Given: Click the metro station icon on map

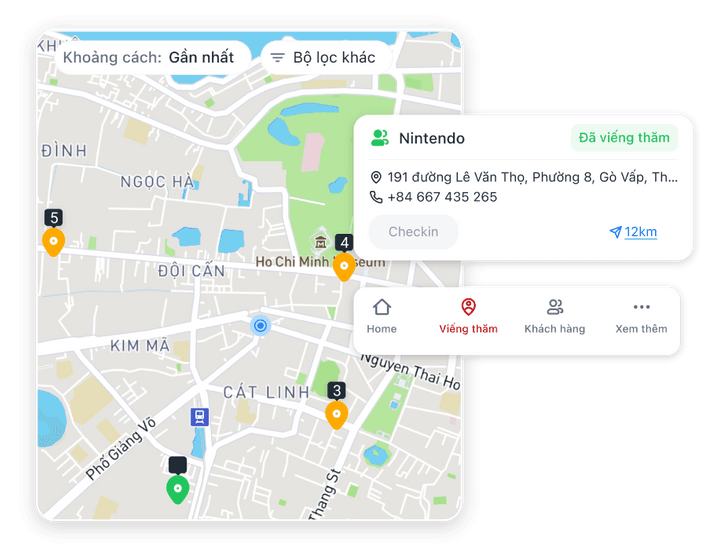Looking at the screenshot, I should pos(199,417).
